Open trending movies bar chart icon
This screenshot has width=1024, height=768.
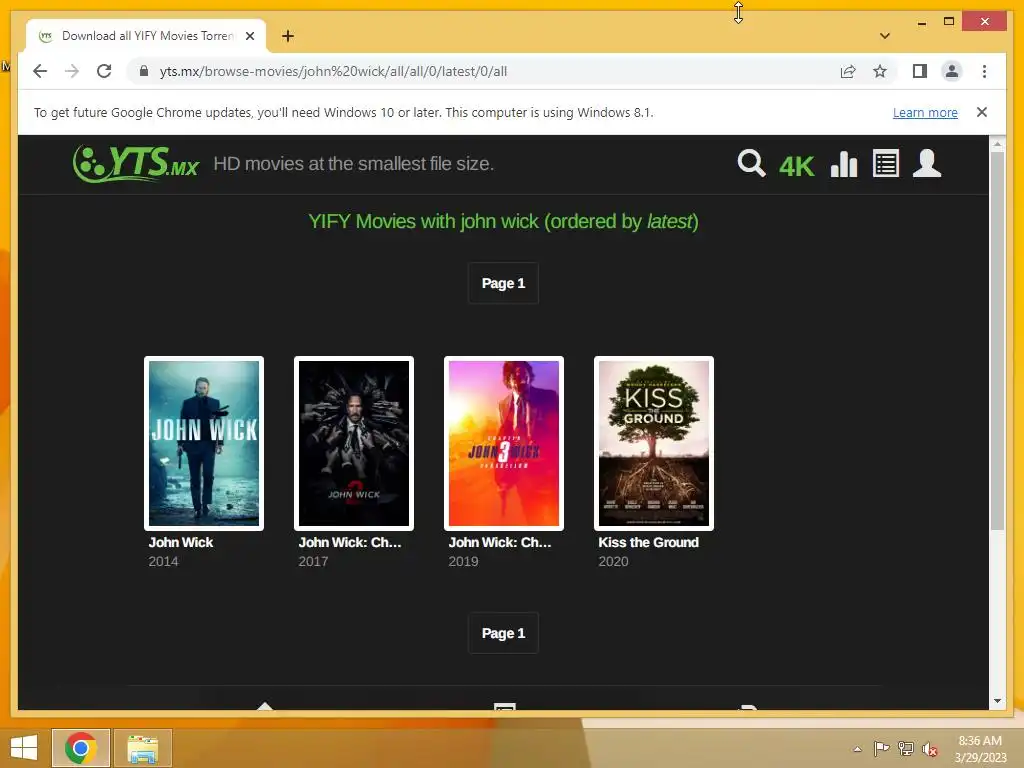pos(844,164)
